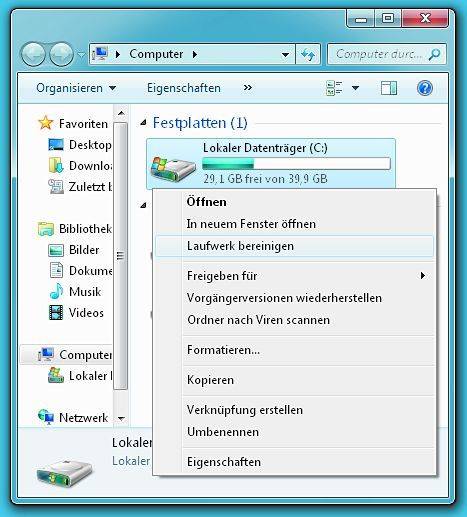
Task: Click the Computer icon in sidebar
Action: (46, 355)
